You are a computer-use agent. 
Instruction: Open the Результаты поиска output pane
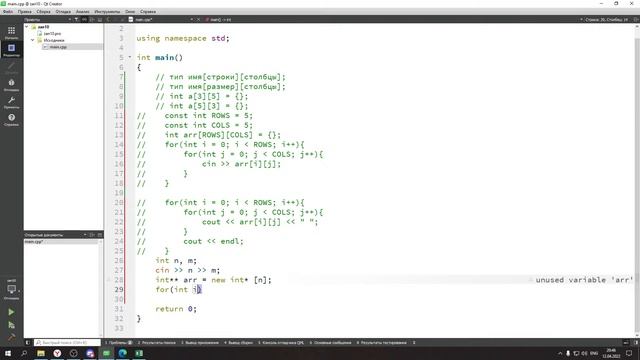(x=156, y=342)
